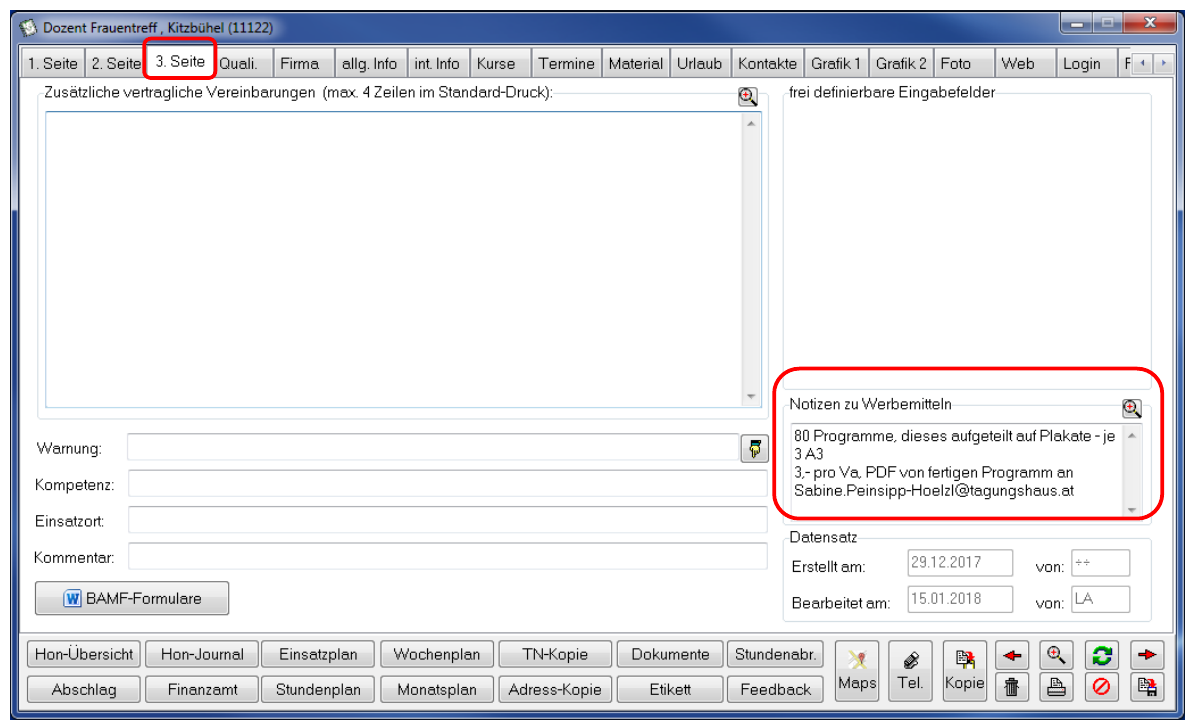Click into the Einsatzort input field
This screenshot has width=1194, height=728.
tap(448, 520)
